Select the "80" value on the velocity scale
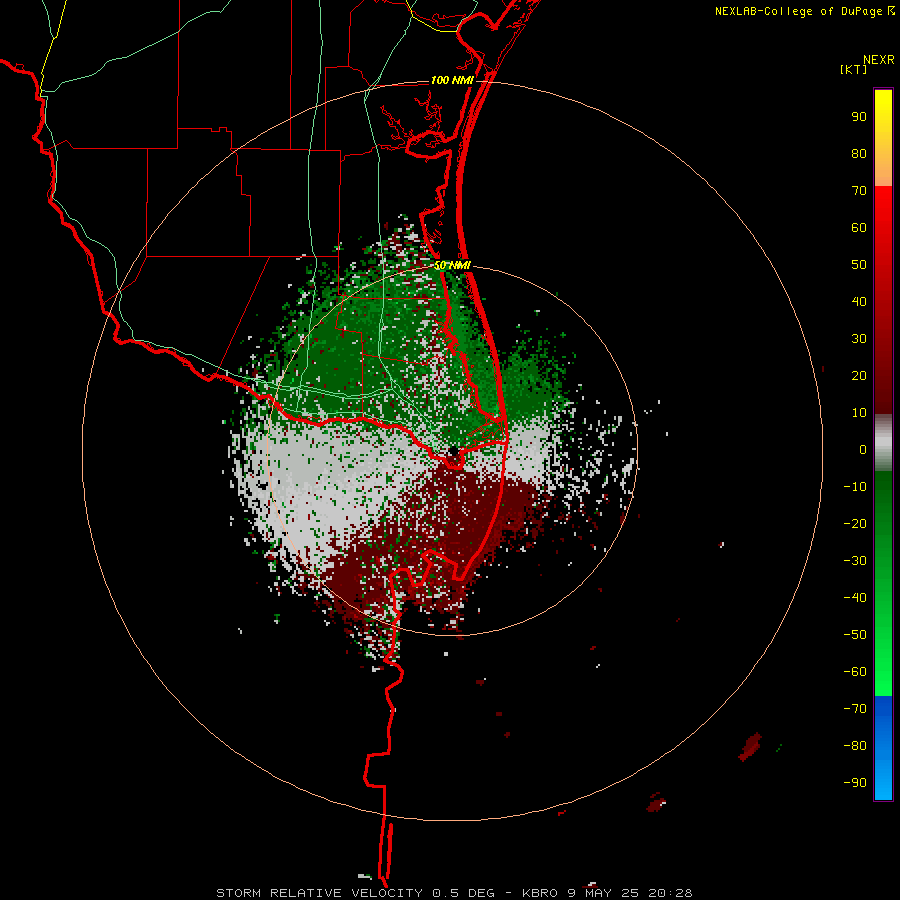The width and height of the screenshot is (900, 900). pos(859,154)
